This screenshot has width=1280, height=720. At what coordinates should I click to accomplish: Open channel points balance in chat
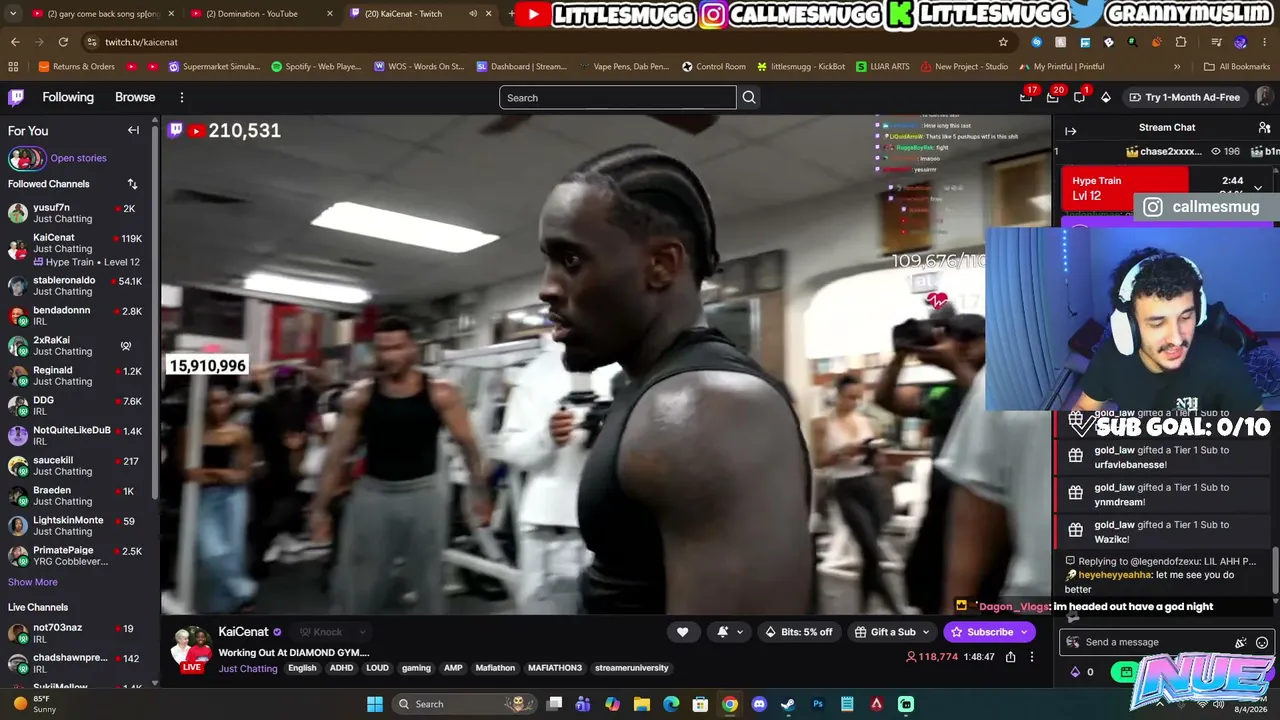coord(1082,672)
